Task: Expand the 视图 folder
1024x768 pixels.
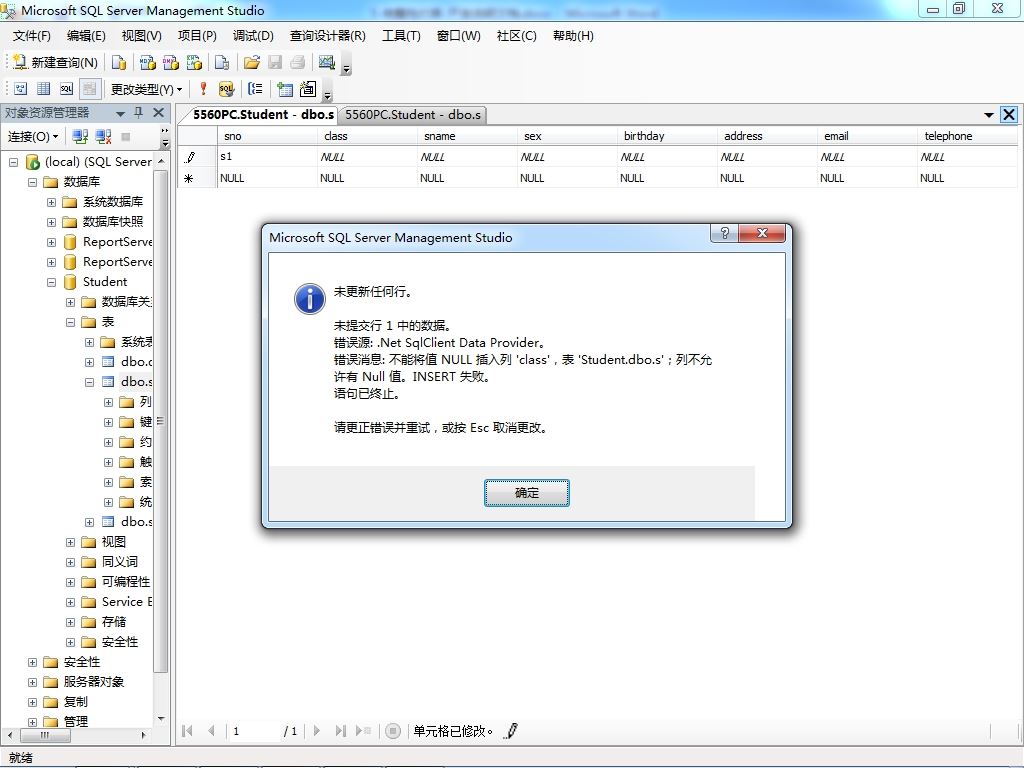Action: [x=71, y=542]
